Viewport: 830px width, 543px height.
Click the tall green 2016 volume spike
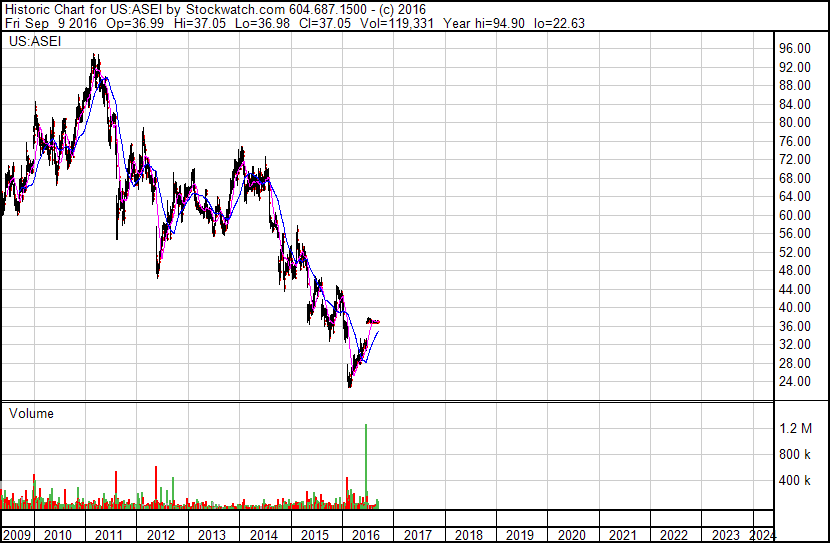tap(366, 466)
